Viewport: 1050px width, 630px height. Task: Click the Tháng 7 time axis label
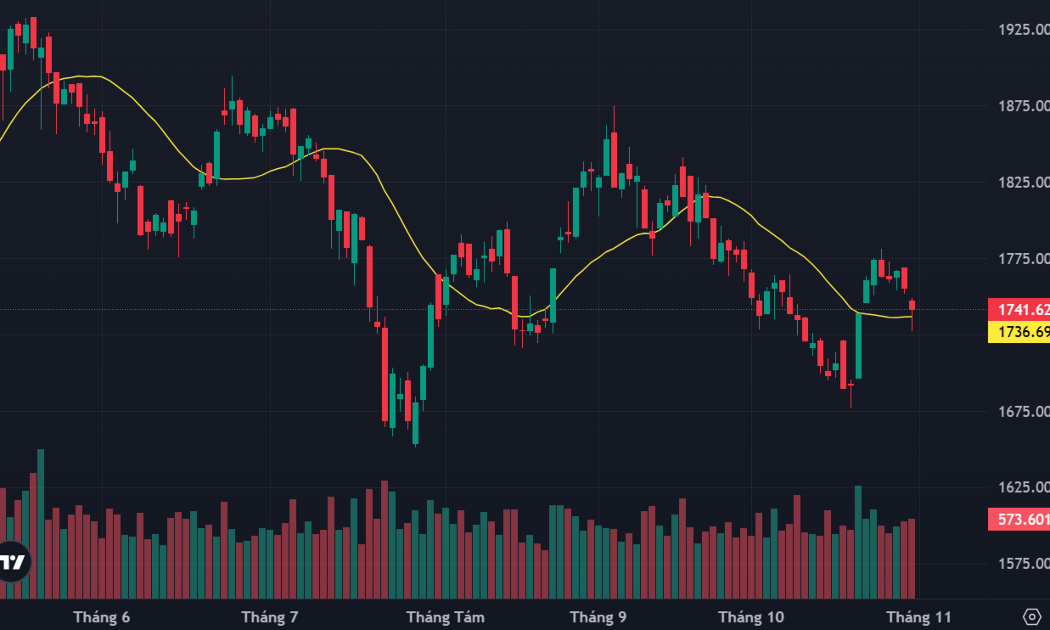(270, 617)
